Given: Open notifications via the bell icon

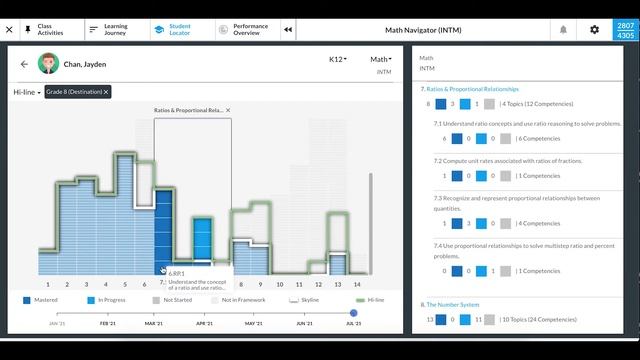Looking at the screenshot, I should [563, 29].
